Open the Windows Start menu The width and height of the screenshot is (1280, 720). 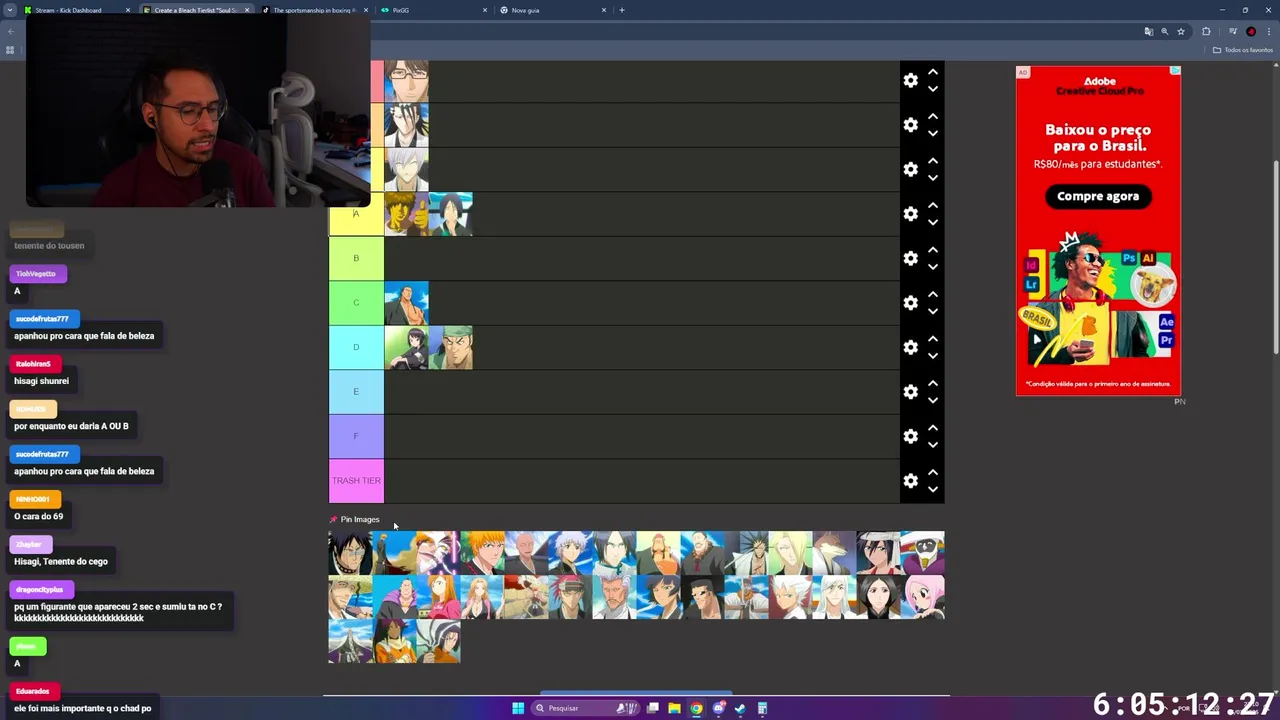pos(518,708)
